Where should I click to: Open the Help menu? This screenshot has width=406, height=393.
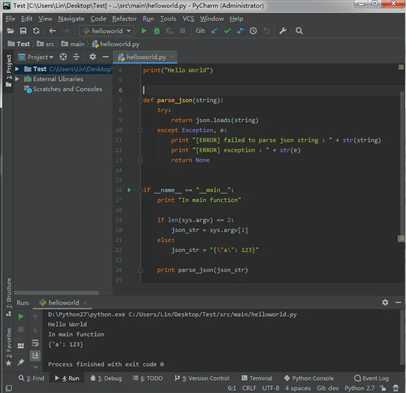pyautogui.click(x=236, y=19)
